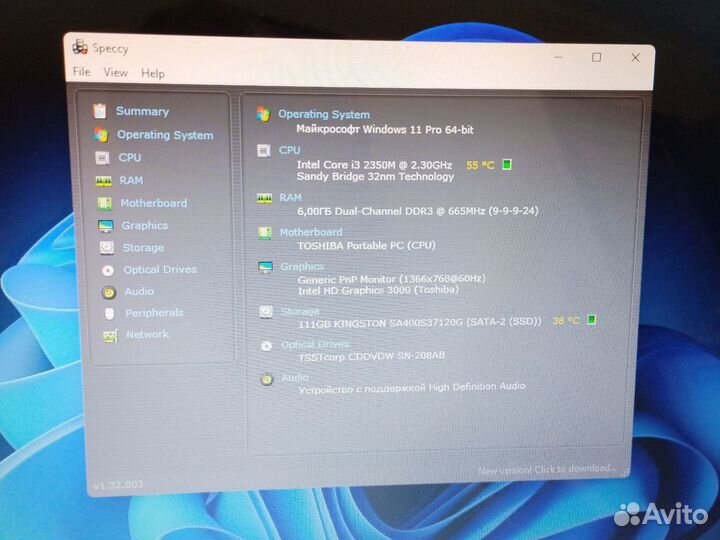Click the 6,00ГБ Dual-Channel DDR3 text
Viewport: 720px width, 540px height.
point(418,211)
